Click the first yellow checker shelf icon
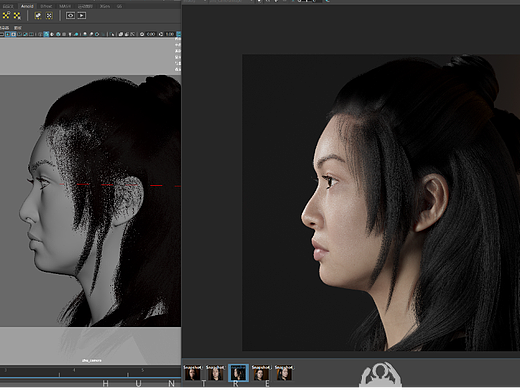The height and width of the screenshot is (390, 520). coord(6,15)
